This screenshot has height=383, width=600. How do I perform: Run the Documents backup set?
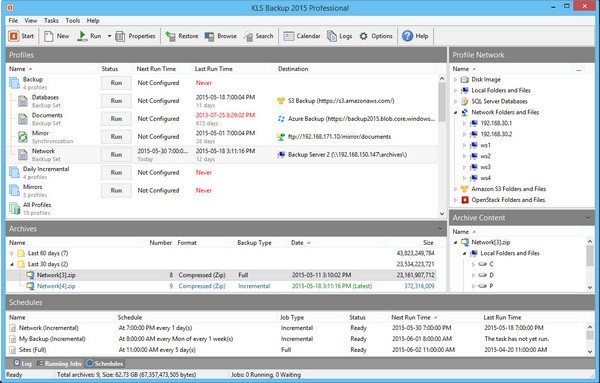(x=116, y=119)
